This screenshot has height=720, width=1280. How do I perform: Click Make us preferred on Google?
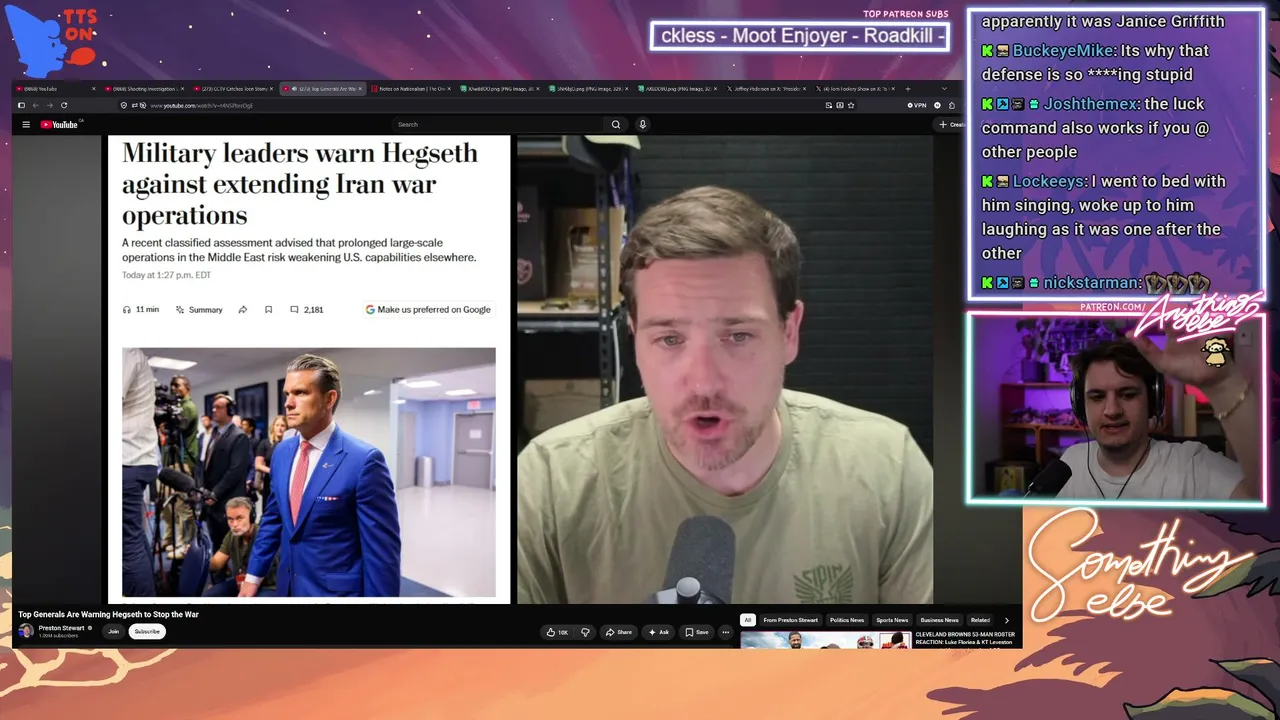point(428,310)
